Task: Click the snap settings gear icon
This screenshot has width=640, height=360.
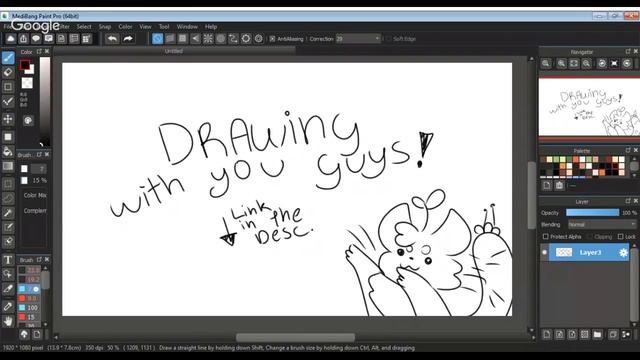Action: tap(259, 39)
